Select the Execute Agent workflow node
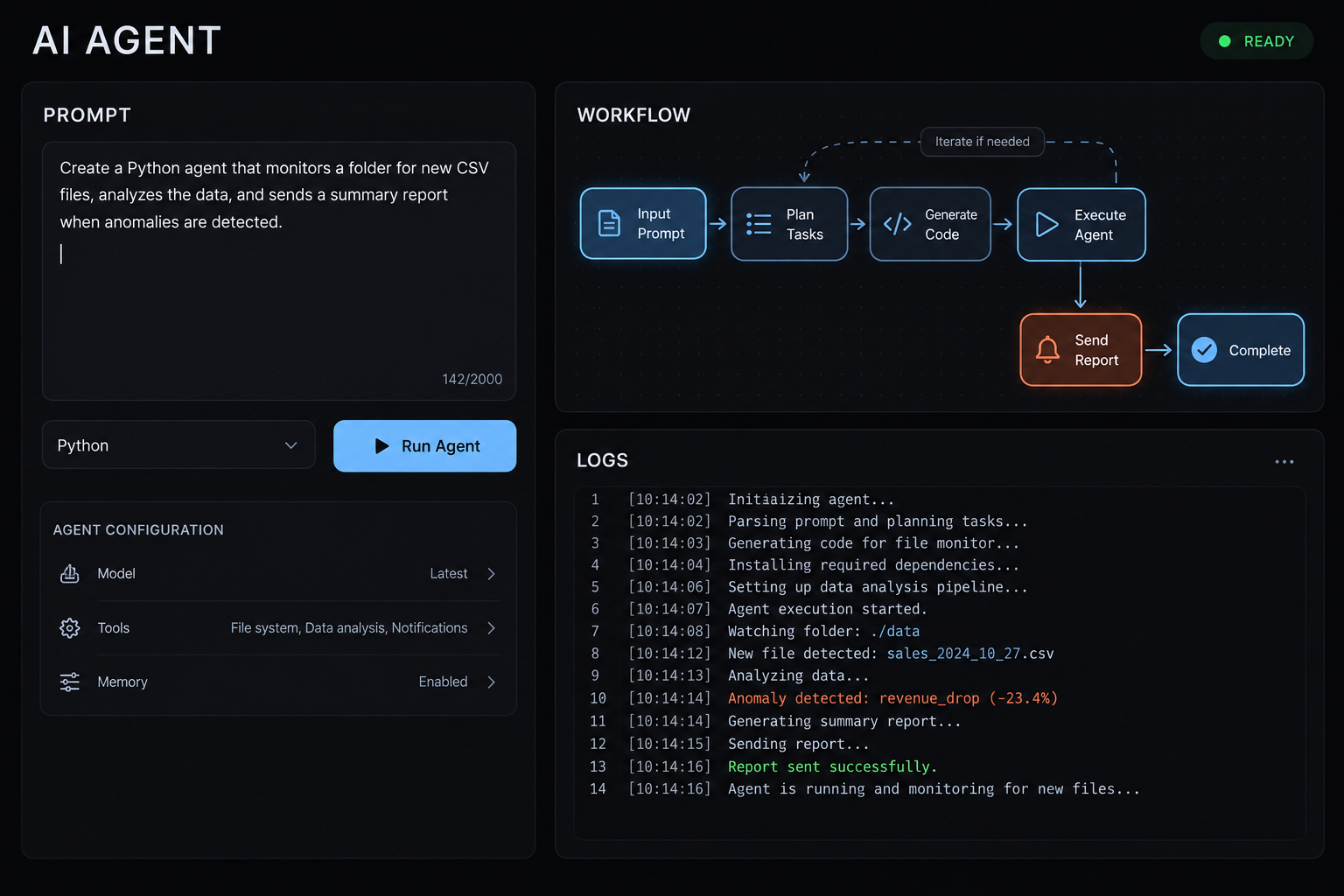This screenshot has width=1344, height=896. (x=1081, y=224)
